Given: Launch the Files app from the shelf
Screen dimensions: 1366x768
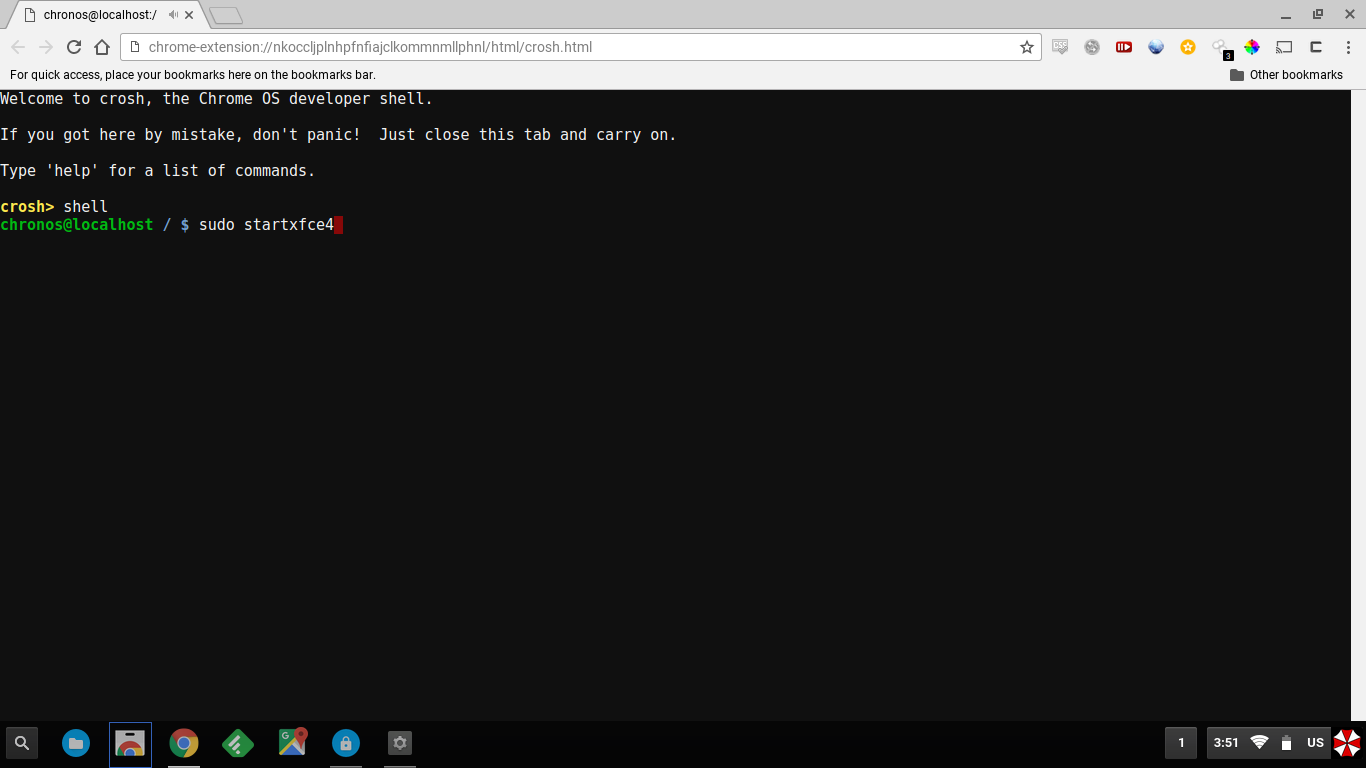Looking at the screenshot, I should point(76,743).
